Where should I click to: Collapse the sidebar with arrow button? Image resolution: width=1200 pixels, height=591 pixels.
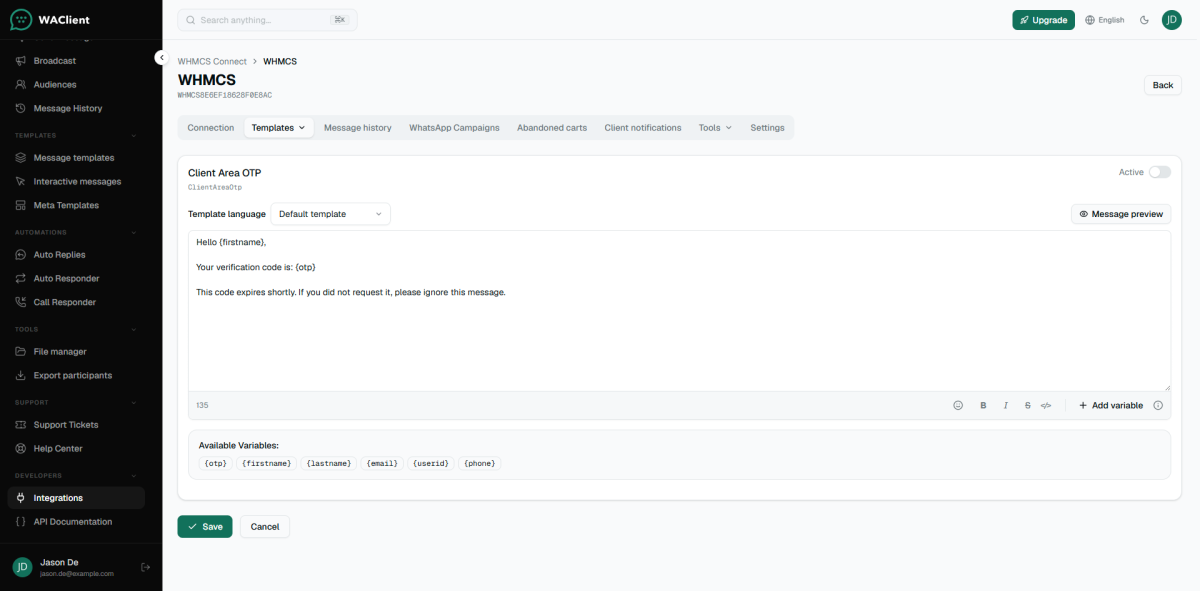161,58
